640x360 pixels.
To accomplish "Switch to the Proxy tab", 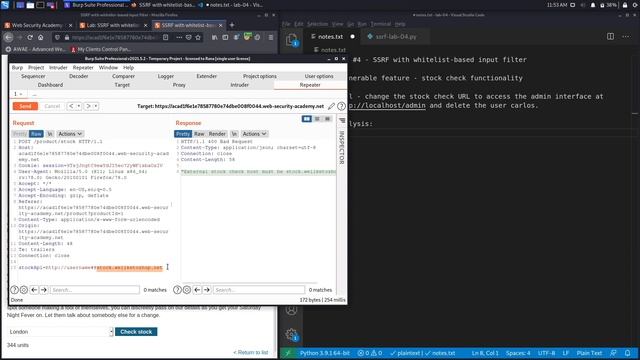I will pos(179,85).
